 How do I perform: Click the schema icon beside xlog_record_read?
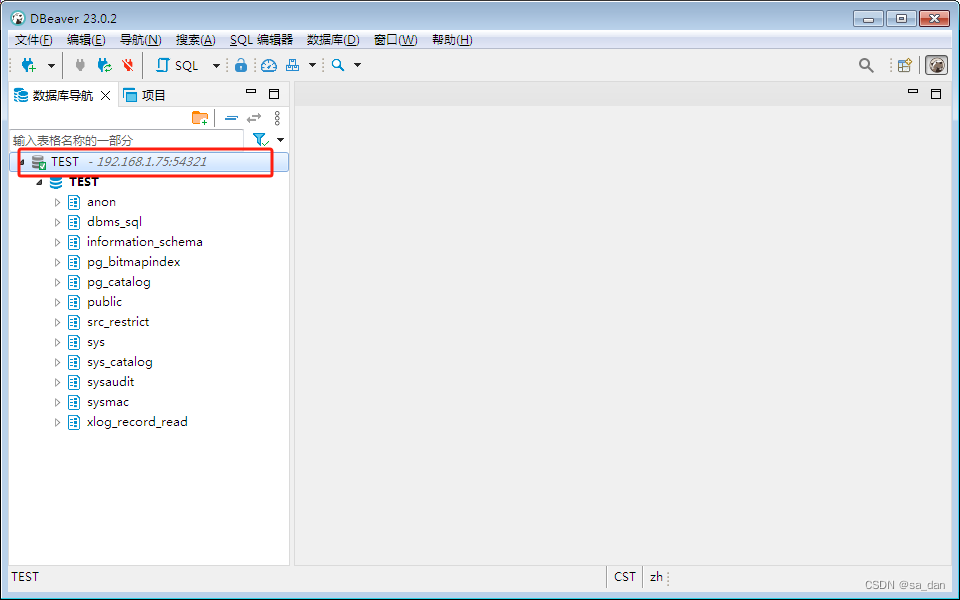(74, 422)
